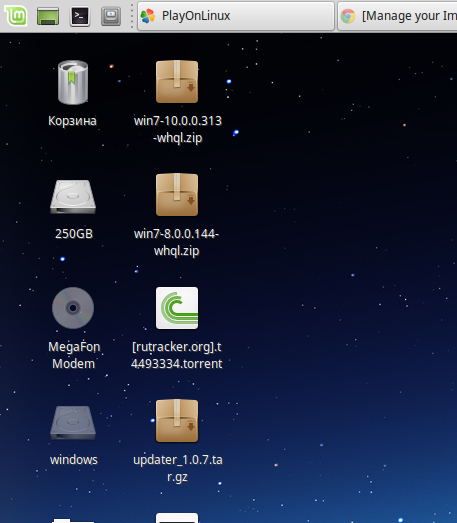Switch to the PlayOnLinux window
Image resolution: width=457 pixels, height=523 pixels.
(x=236, y=16)
